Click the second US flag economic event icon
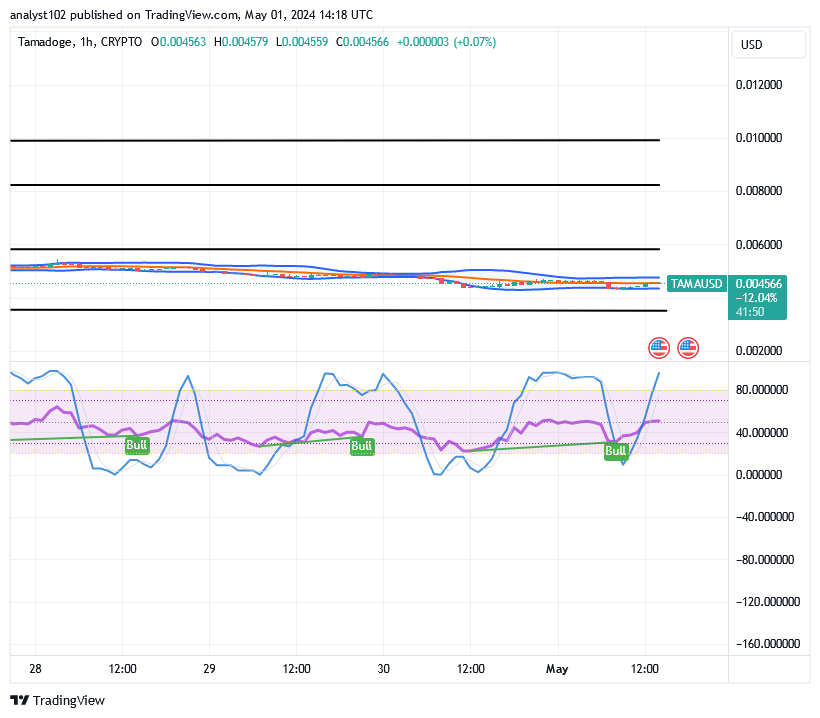The width and height of the screenshot is (820, 718). [x=688, y=348]
